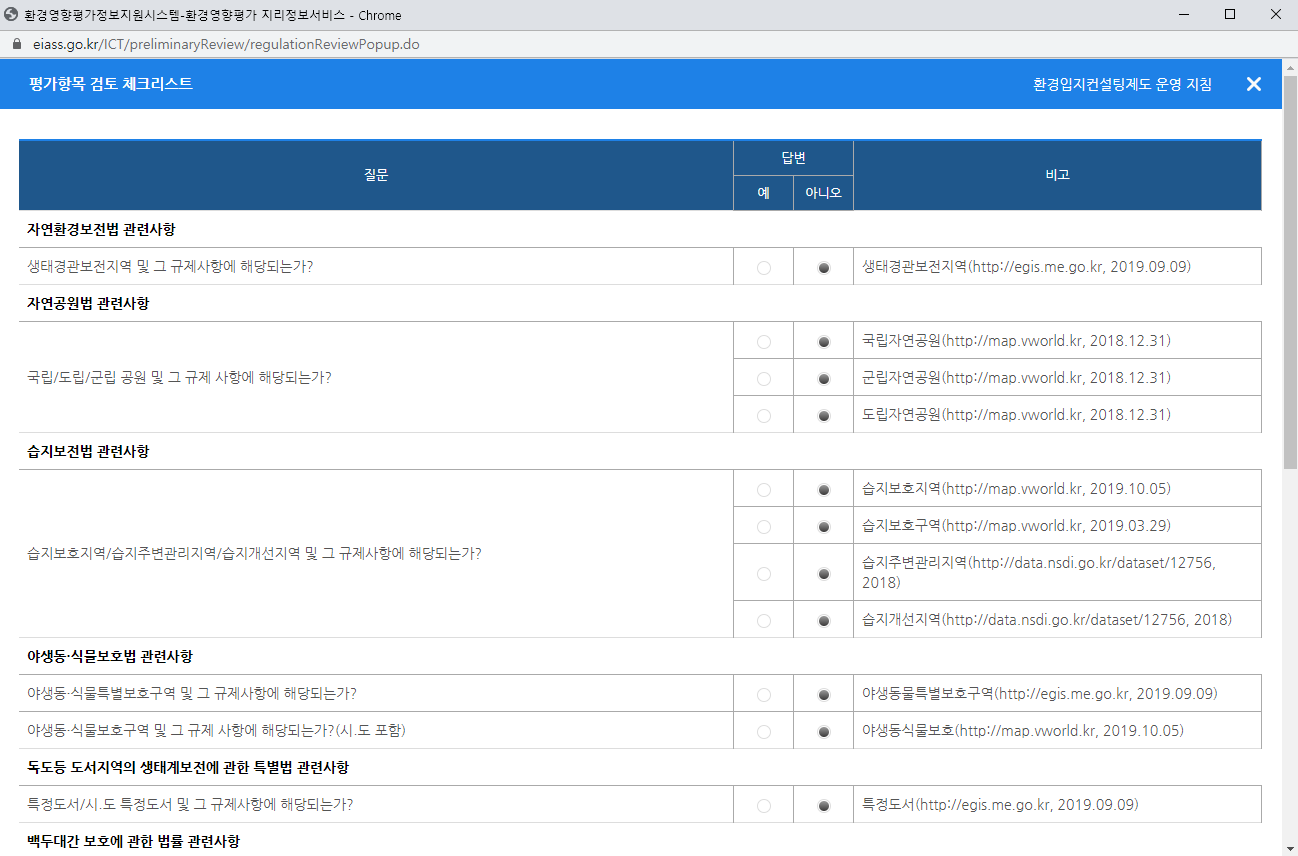The width and height of the screenshot is (1298, 856).
Task: Click the address bar URL text
Action: click(226, 45)
